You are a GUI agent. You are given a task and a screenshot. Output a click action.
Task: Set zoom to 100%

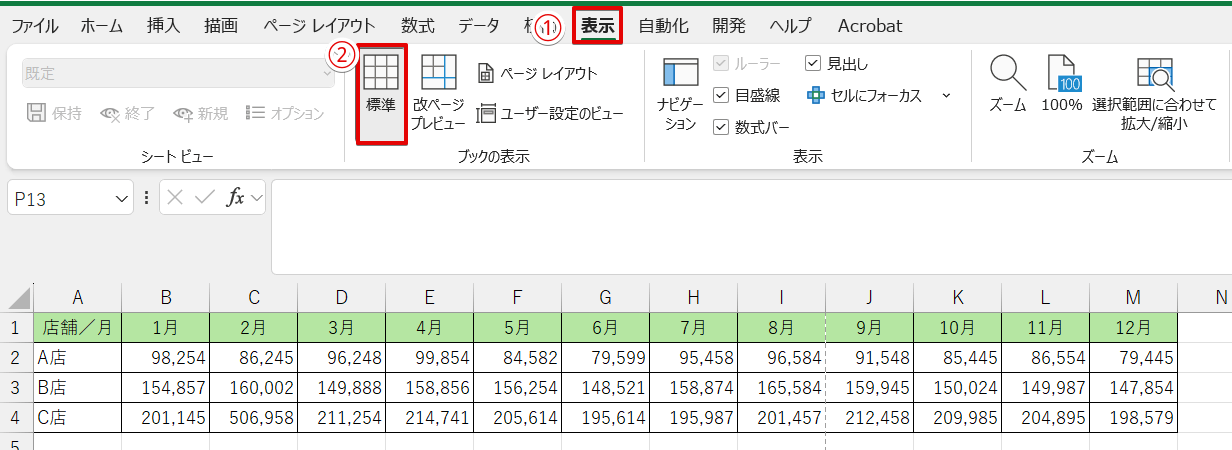(1062, 84)
